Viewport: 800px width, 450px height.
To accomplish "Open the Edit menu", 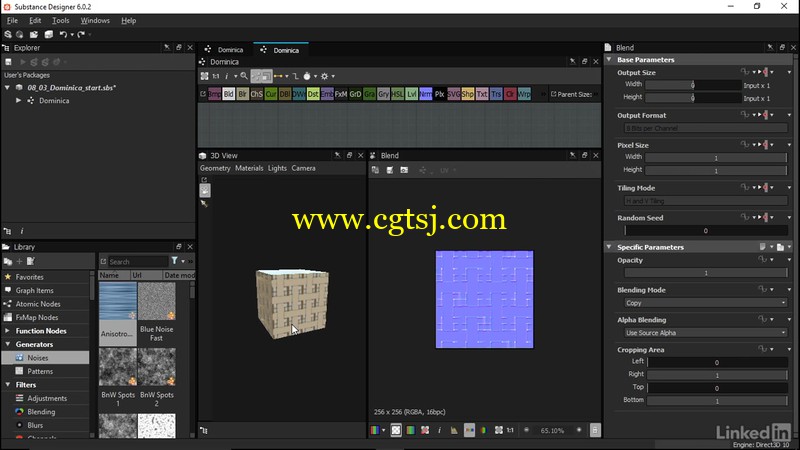I will [x=35, y=20].
